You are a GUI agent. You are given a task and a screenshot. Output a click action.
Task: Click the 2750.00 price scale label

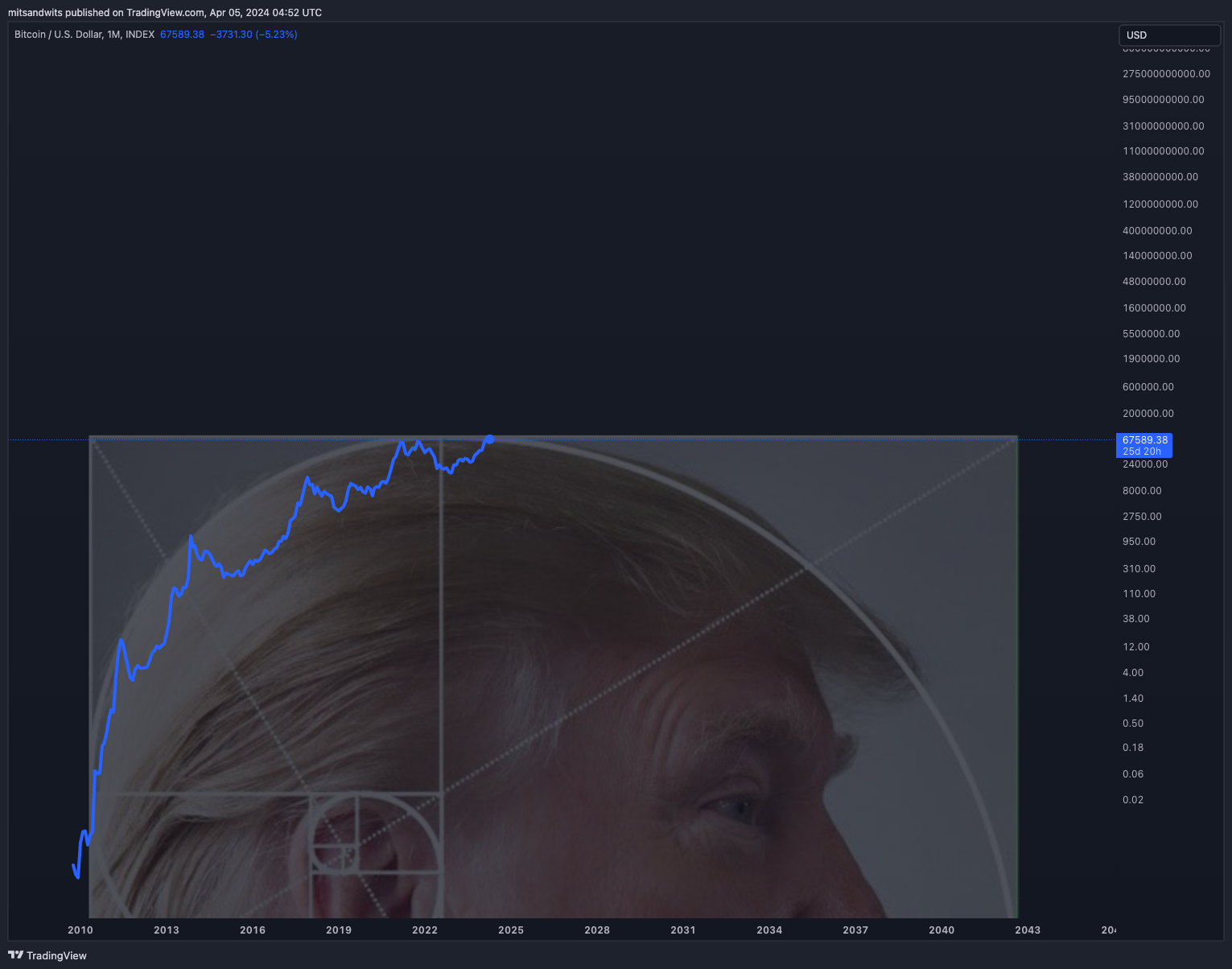coord(1142,516)
